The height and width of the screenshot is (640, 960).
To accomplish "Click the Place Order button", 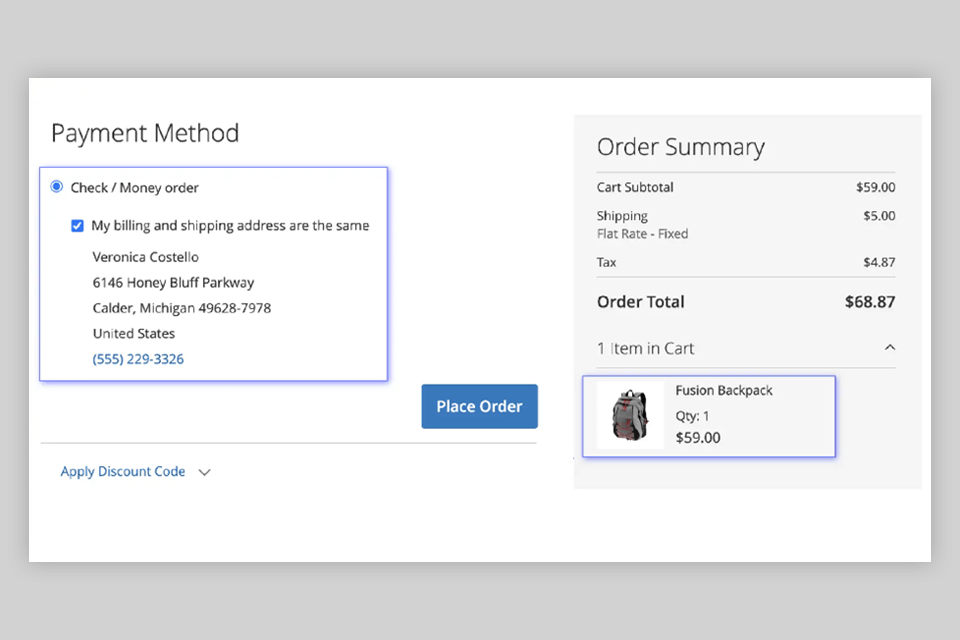I will [479, 406].
